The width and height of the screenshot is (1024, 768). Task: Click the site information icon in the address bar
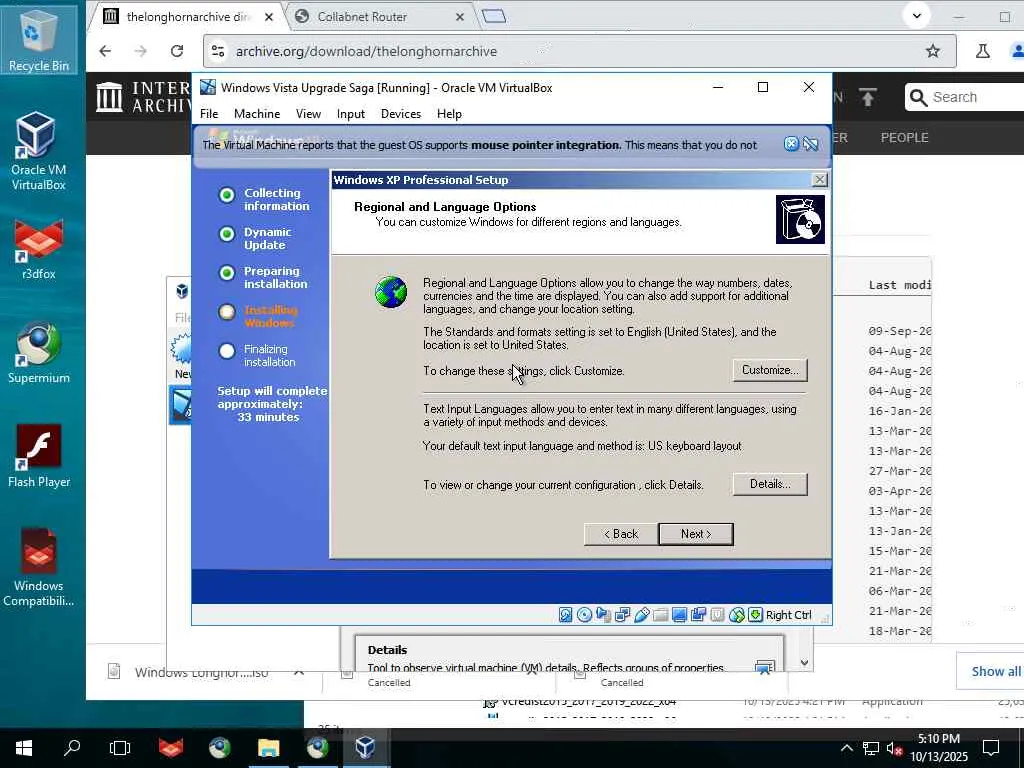click(218, 51)
